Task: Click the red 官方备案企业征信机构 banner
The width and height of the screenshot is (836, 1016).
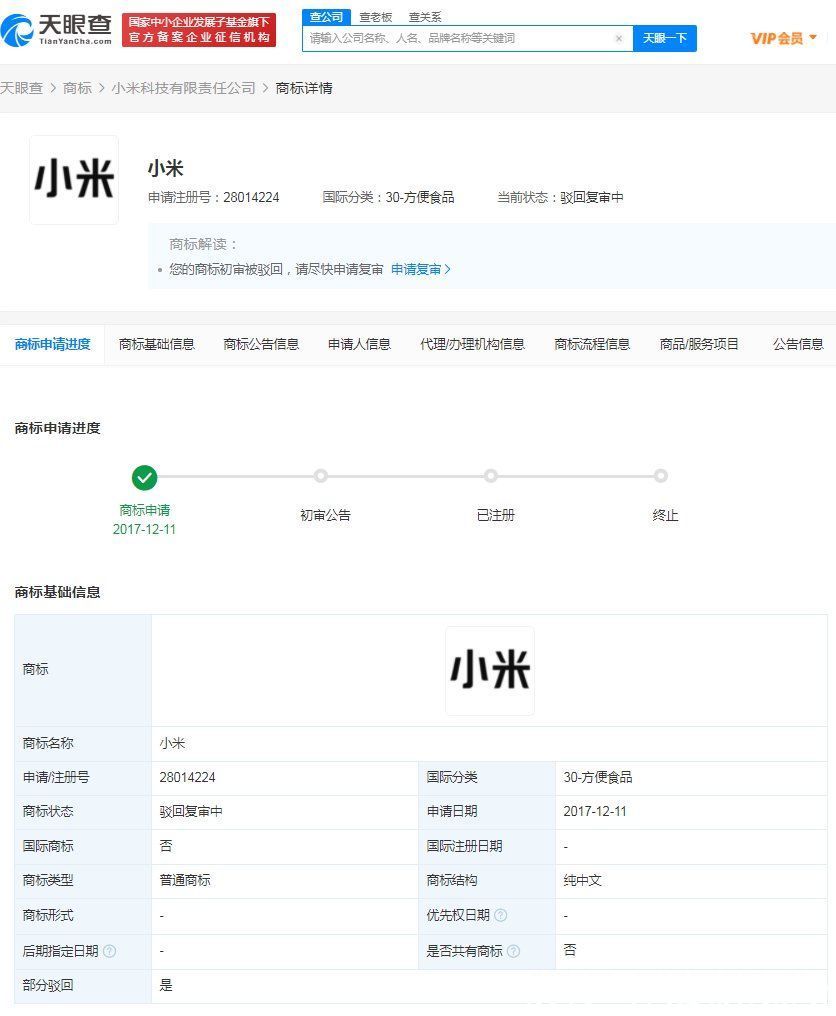Action: point(199,30)
